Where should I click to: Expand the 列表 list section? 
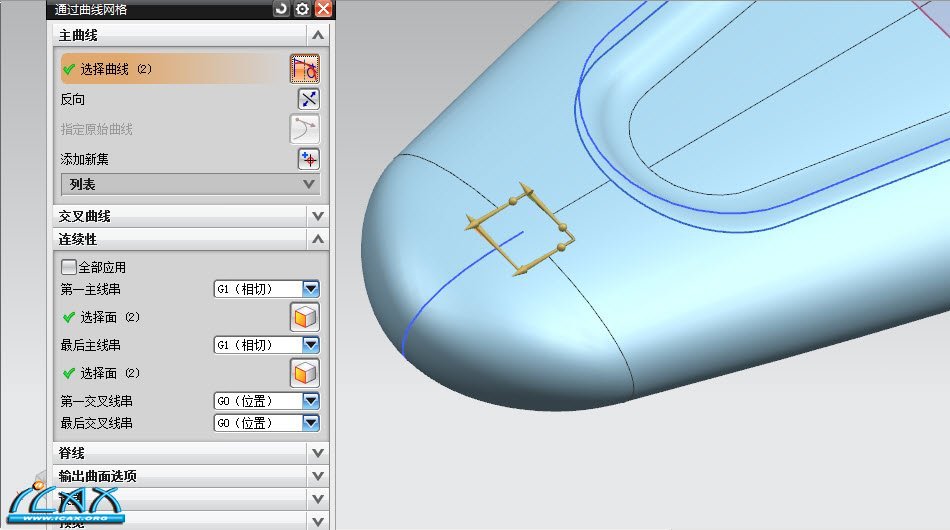coord(309,185)
